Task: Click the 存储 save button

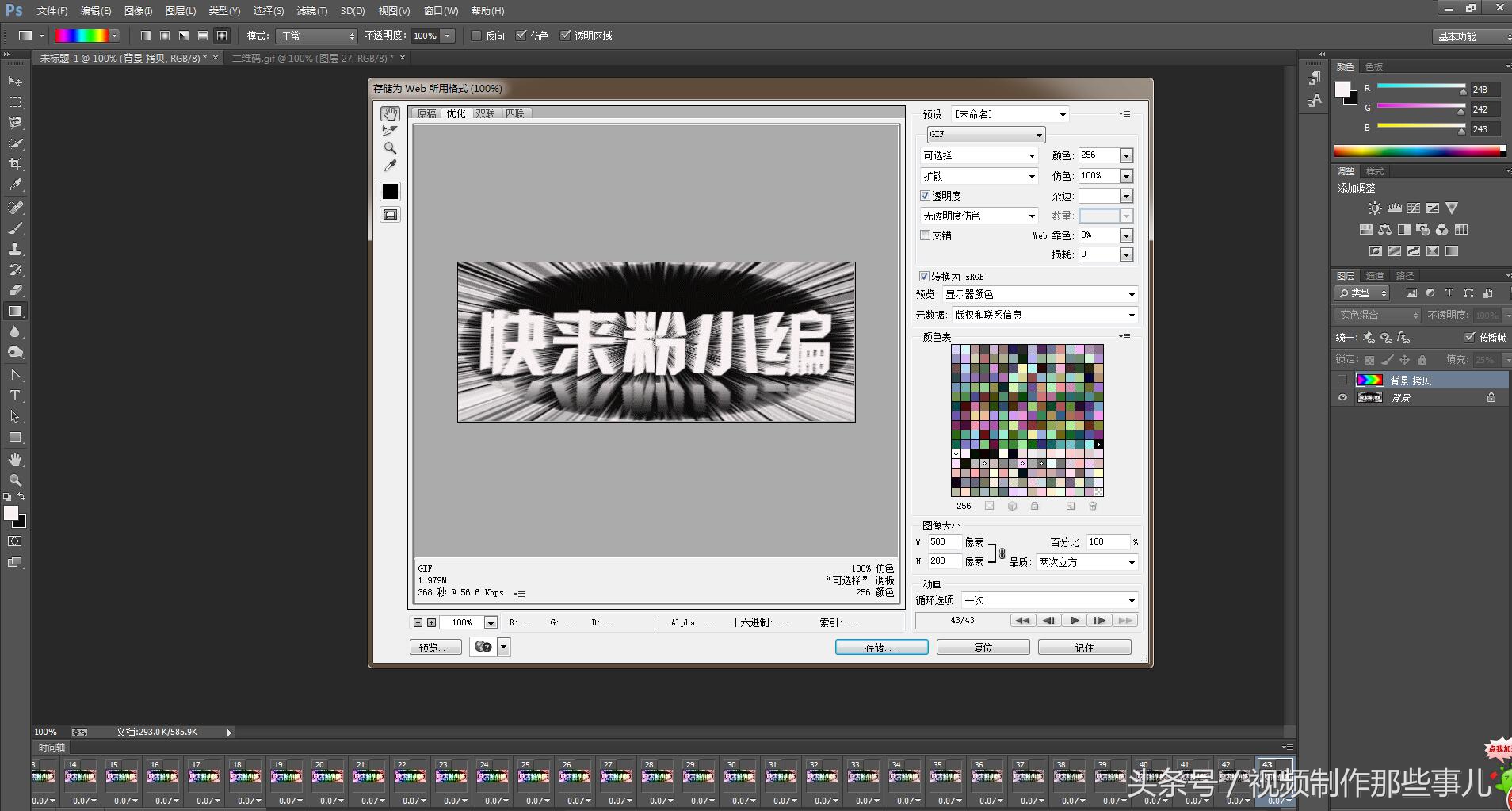Action: 881,648
